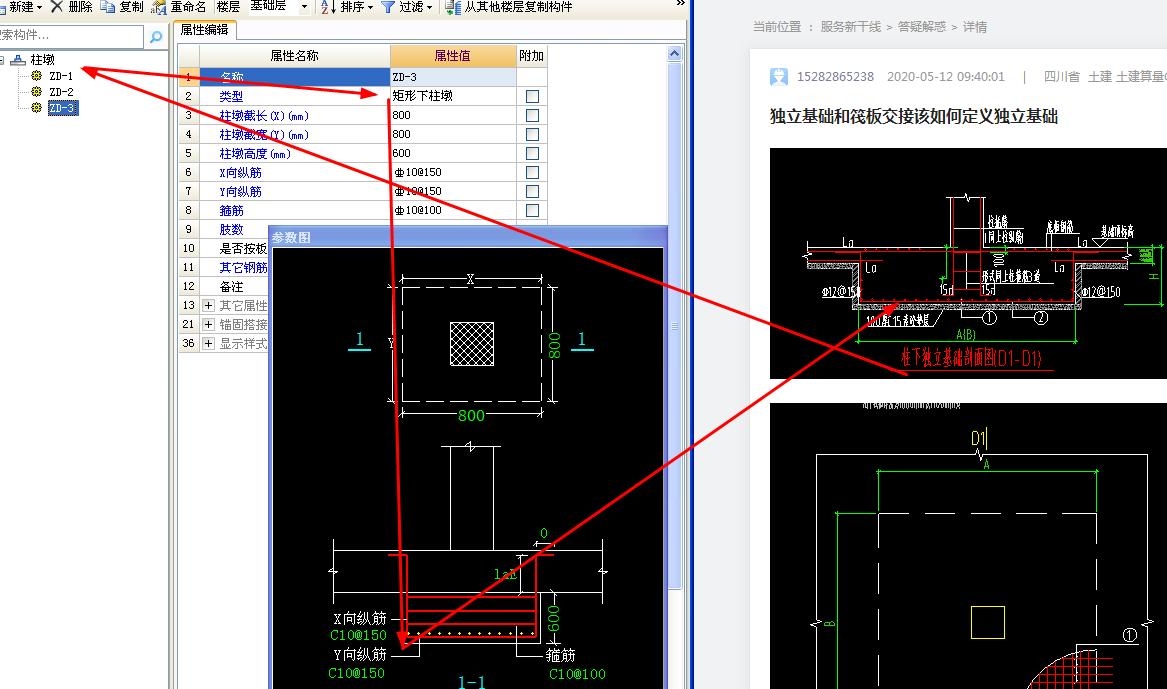The image size is (1167, 689).
Task: Click the 类型 property name link
Action: [x=231, y=97]
